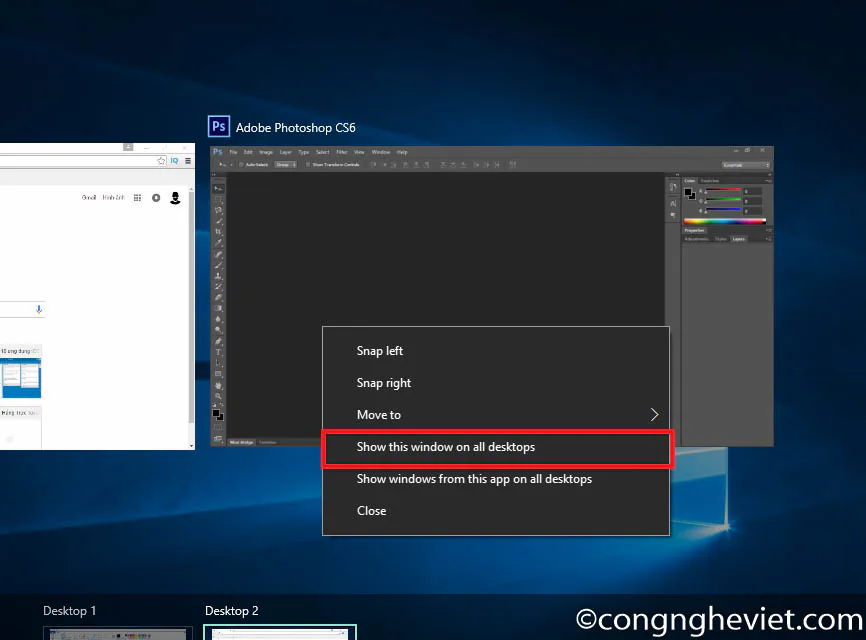Click the bookmark star in browser address bar

point(161,161)
